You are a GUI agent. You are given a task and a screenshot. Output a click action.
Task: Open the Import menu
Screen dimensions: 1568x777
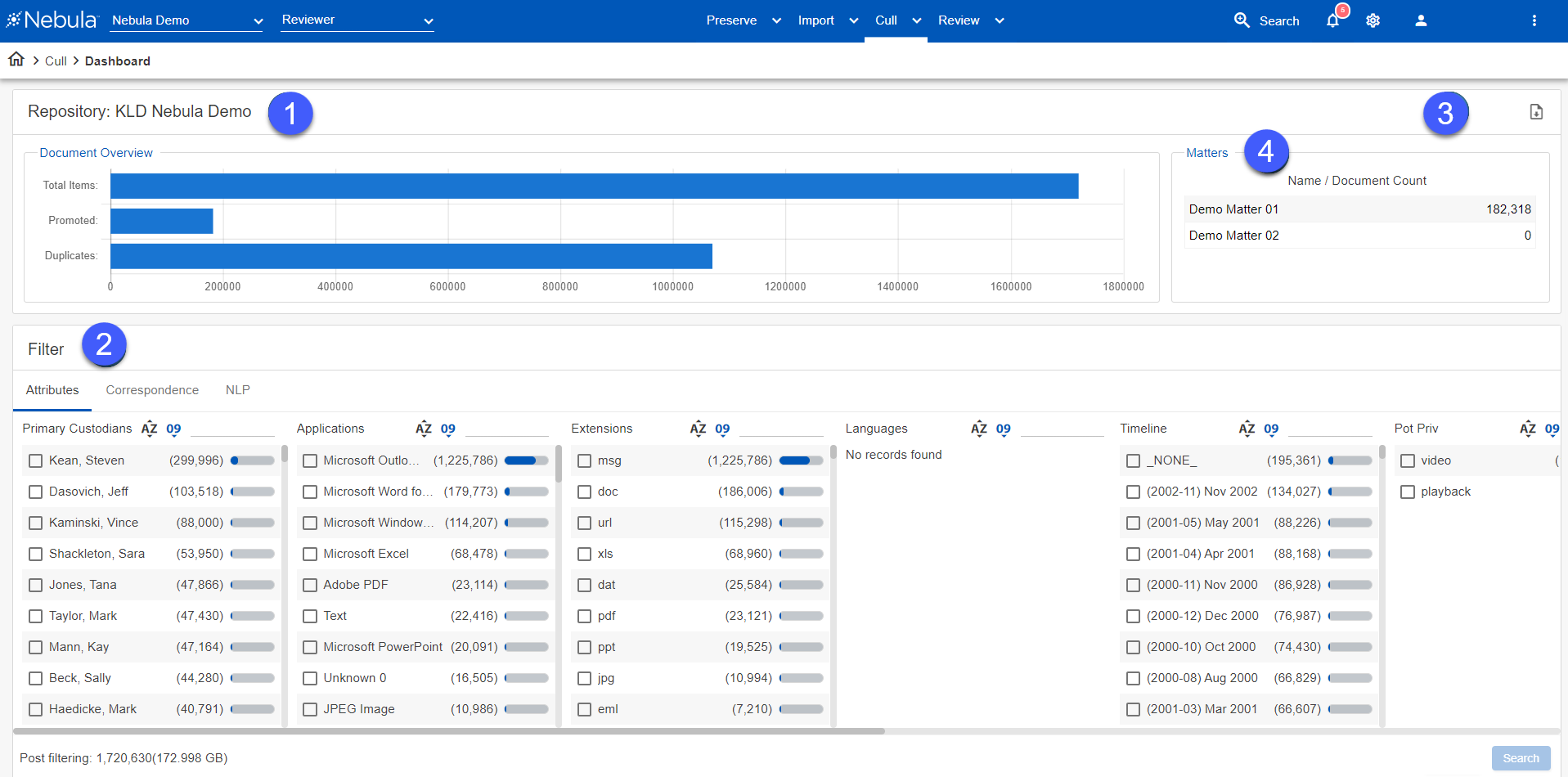(x=816, y=20)
